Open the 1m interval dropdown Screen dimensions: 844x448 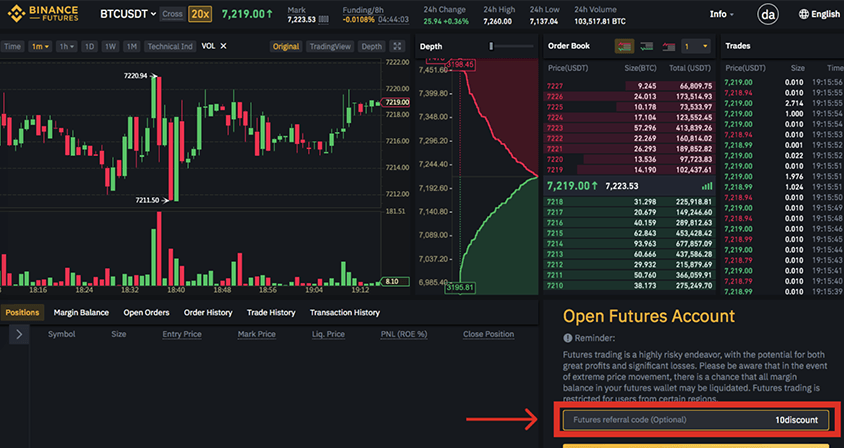tap(40, 46)
